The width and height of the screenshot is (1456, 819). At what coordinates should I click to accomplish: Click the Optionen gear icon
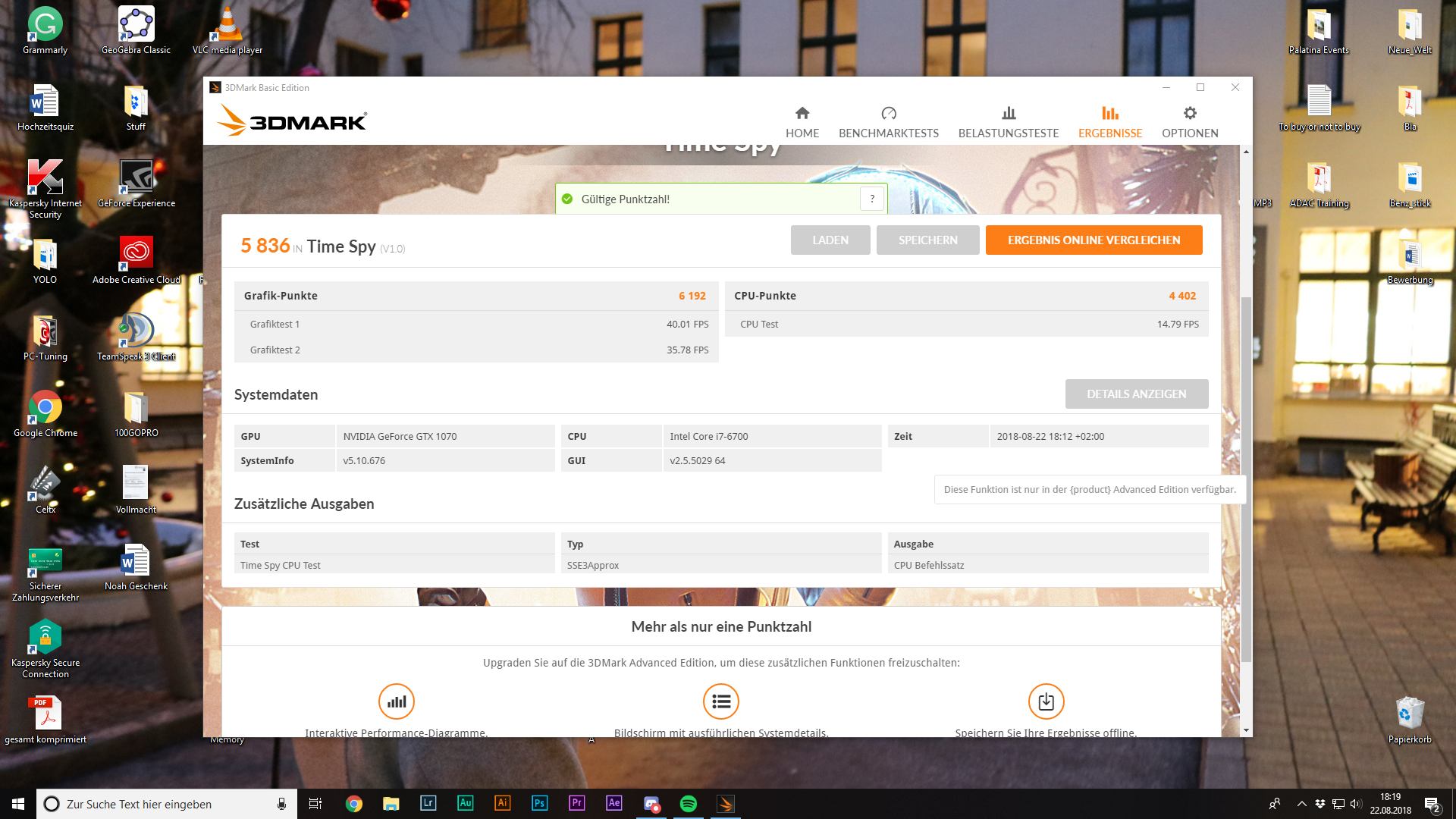pos(1189,113)
